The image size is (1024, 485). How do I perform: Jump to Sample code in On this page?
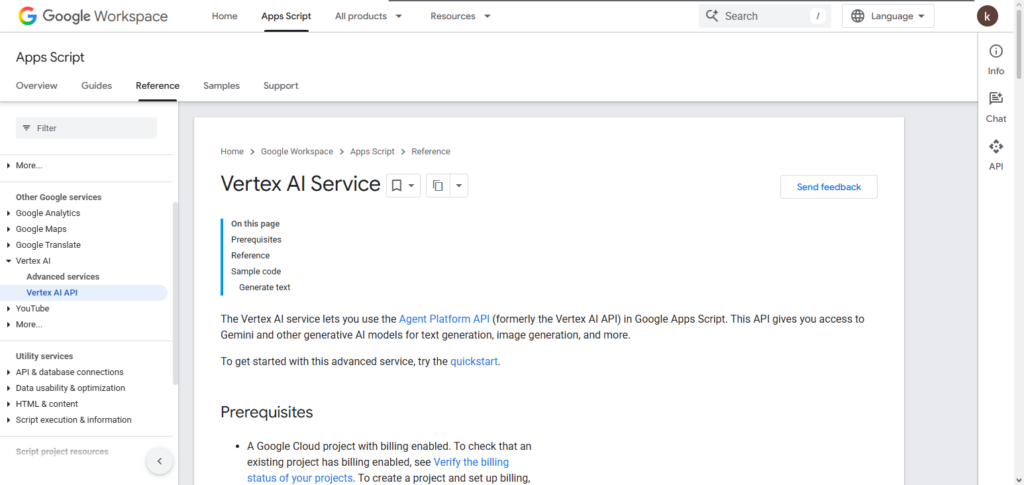click(x=256, y=272)
